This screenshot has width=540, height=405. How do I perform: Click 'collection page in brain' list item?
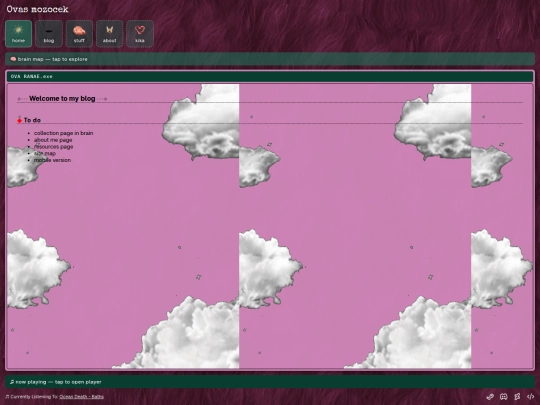[63, 133]
